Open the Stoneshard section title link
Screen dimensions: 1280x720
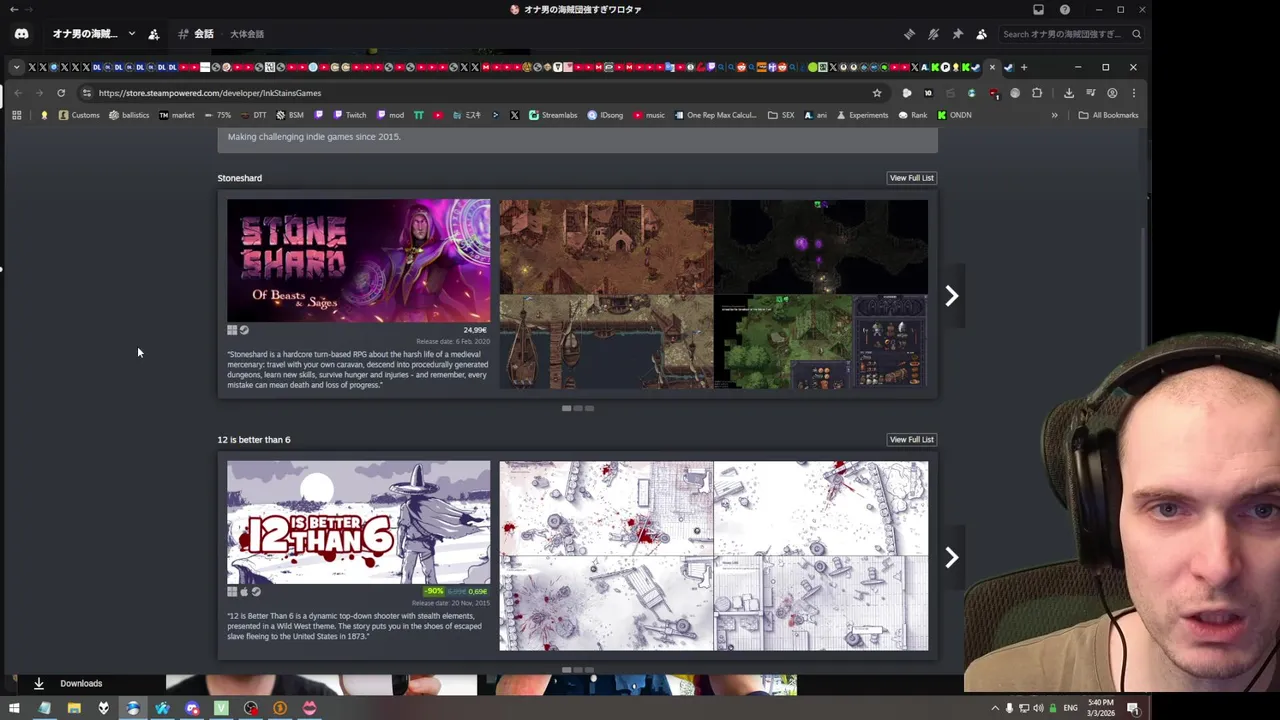[x=240, y=178]
